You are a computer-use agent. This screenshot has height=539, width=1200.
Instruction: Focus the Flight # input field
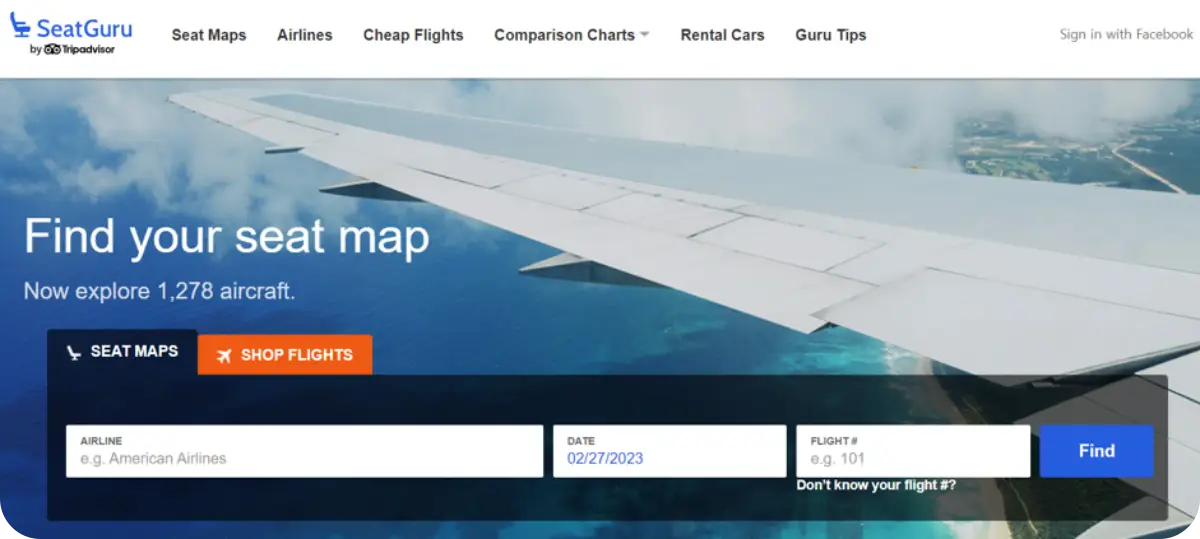point(913,451)
